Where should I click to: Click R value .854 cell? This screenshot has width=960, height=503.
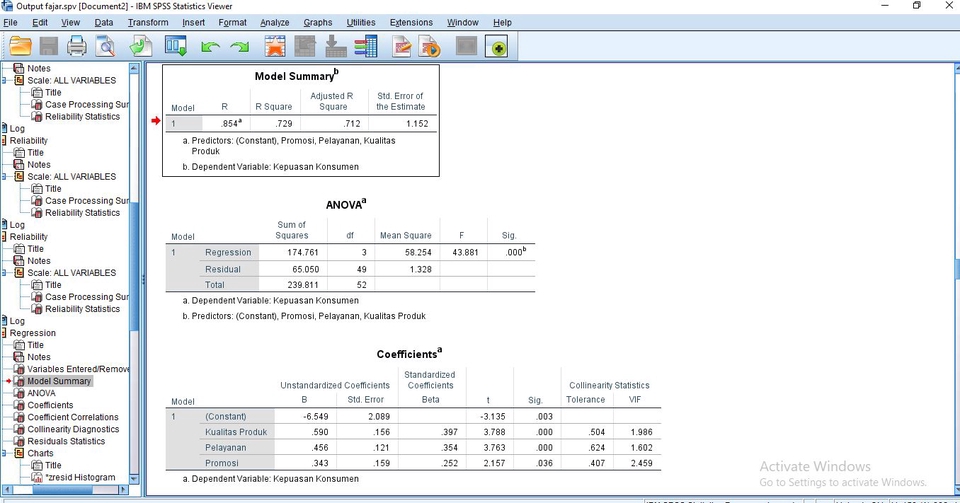click(x=231, y=124)
